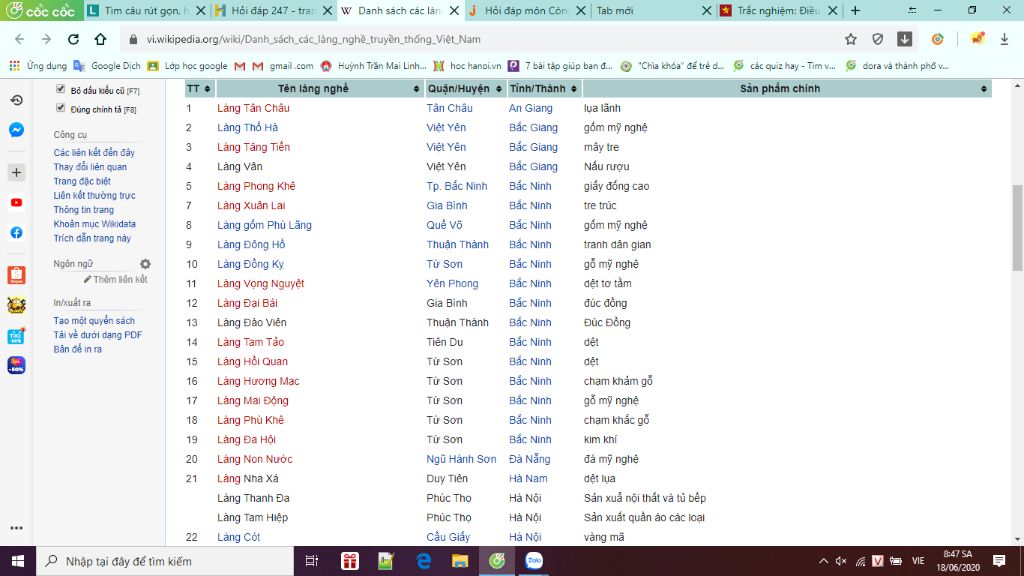Open the 'Làng gốm Phù Lãng' link

tap(264, 225)
